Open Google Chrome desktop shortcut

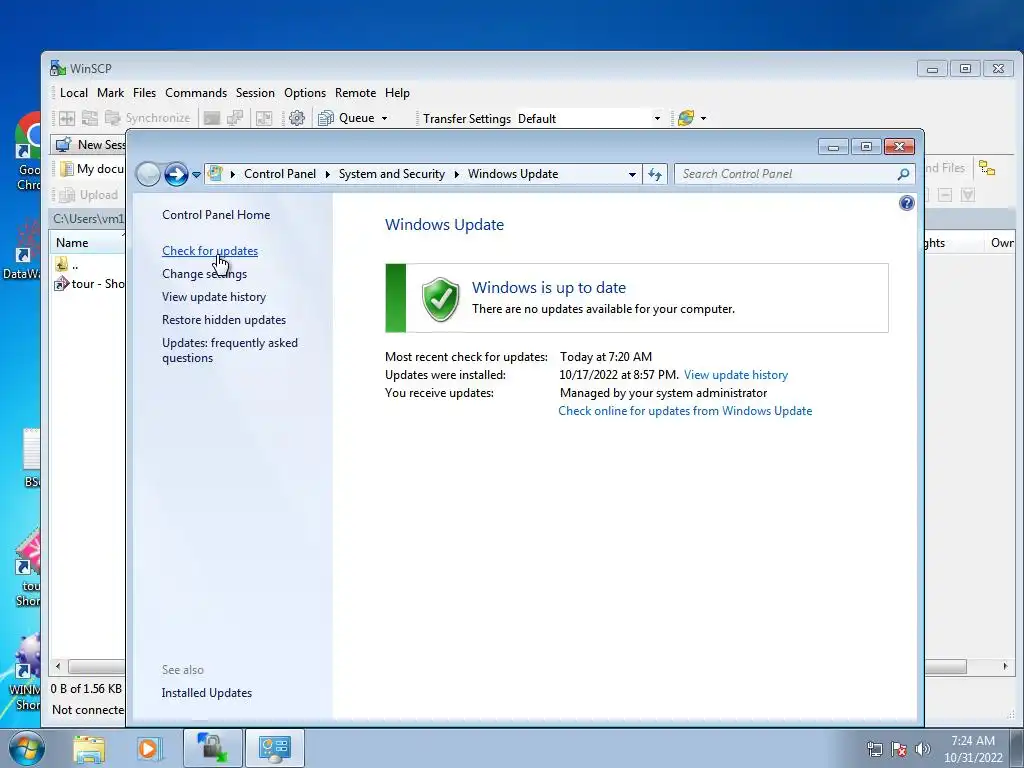coord(27,152)
